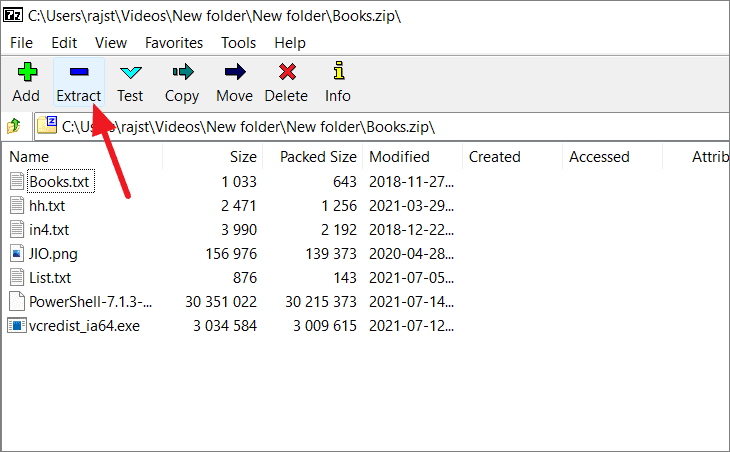The image size is (730, 452).
Task: Open the Info icon in toolbar
Action: tap(338, 71)
